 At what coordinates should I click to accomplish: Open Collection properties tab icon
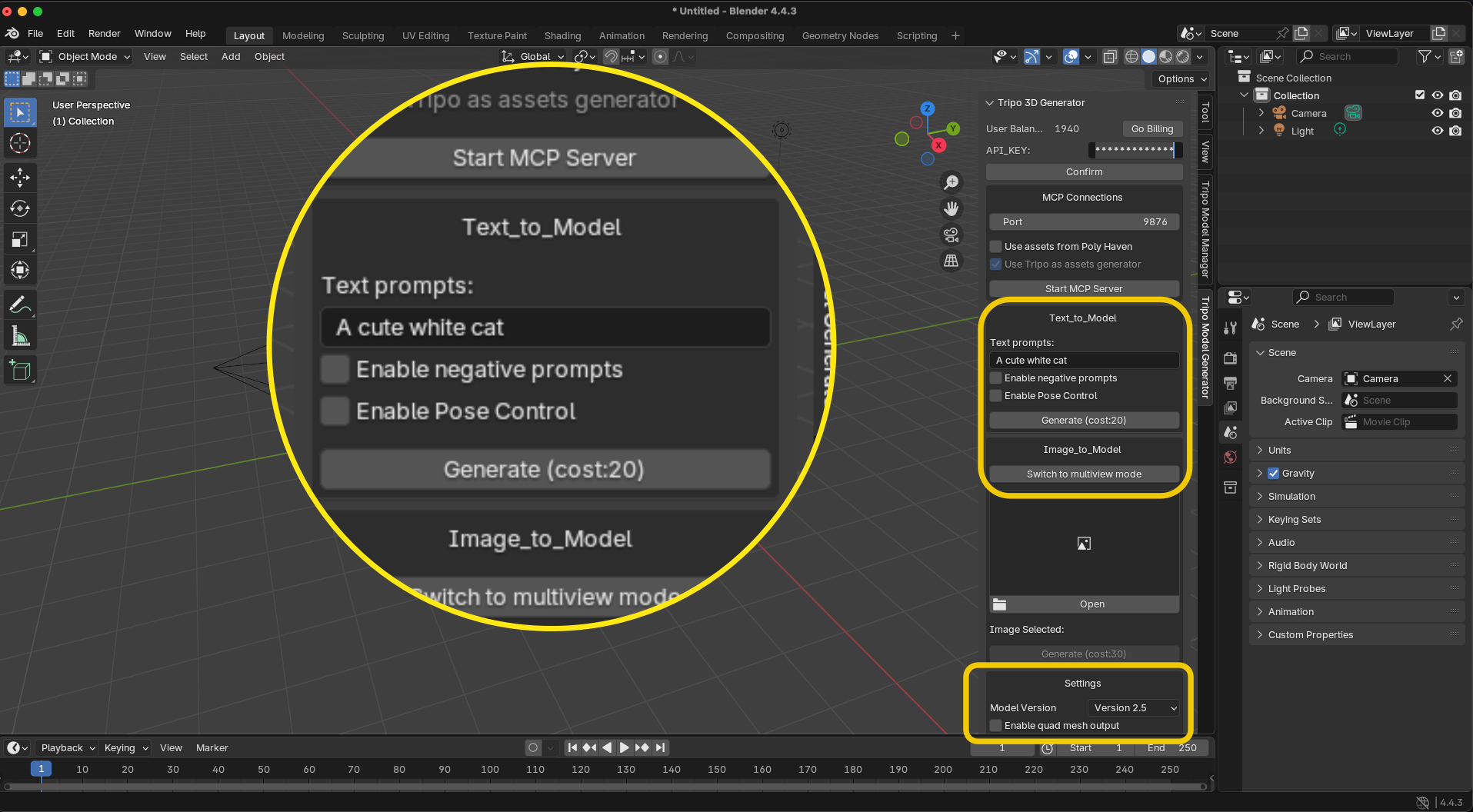pyautogui.click(x=1231, y=488)
